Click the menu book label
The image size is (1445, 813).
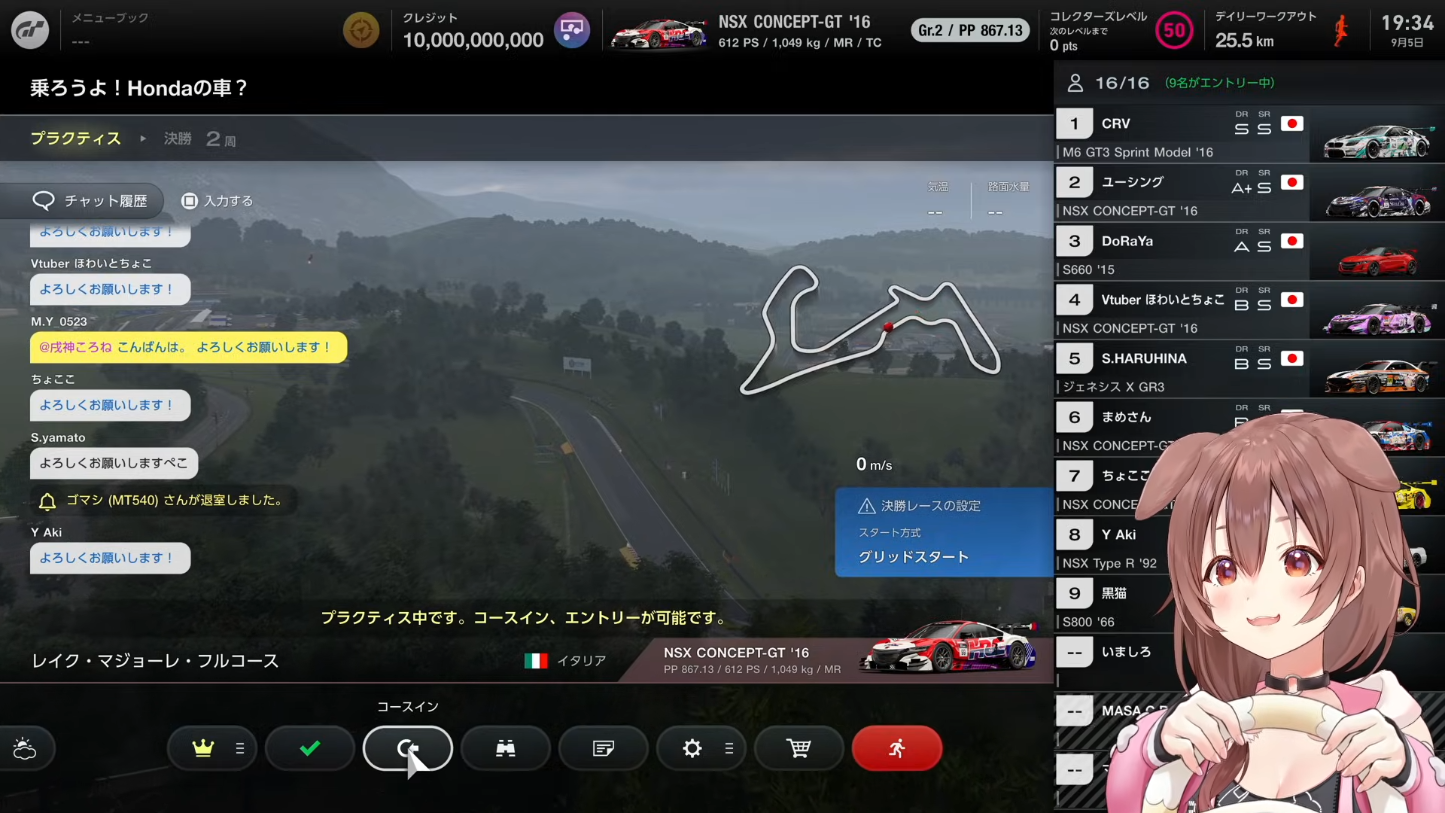point(109,17)
